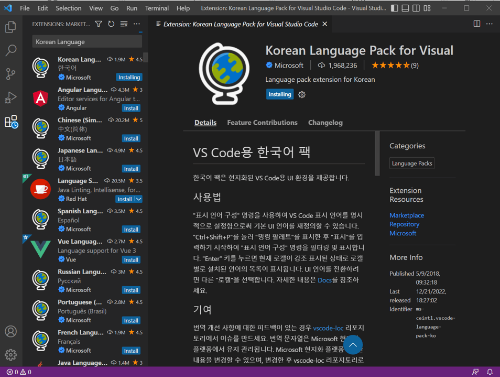Switch to the Details tab
Screen dimensions: 500x377
205,123
